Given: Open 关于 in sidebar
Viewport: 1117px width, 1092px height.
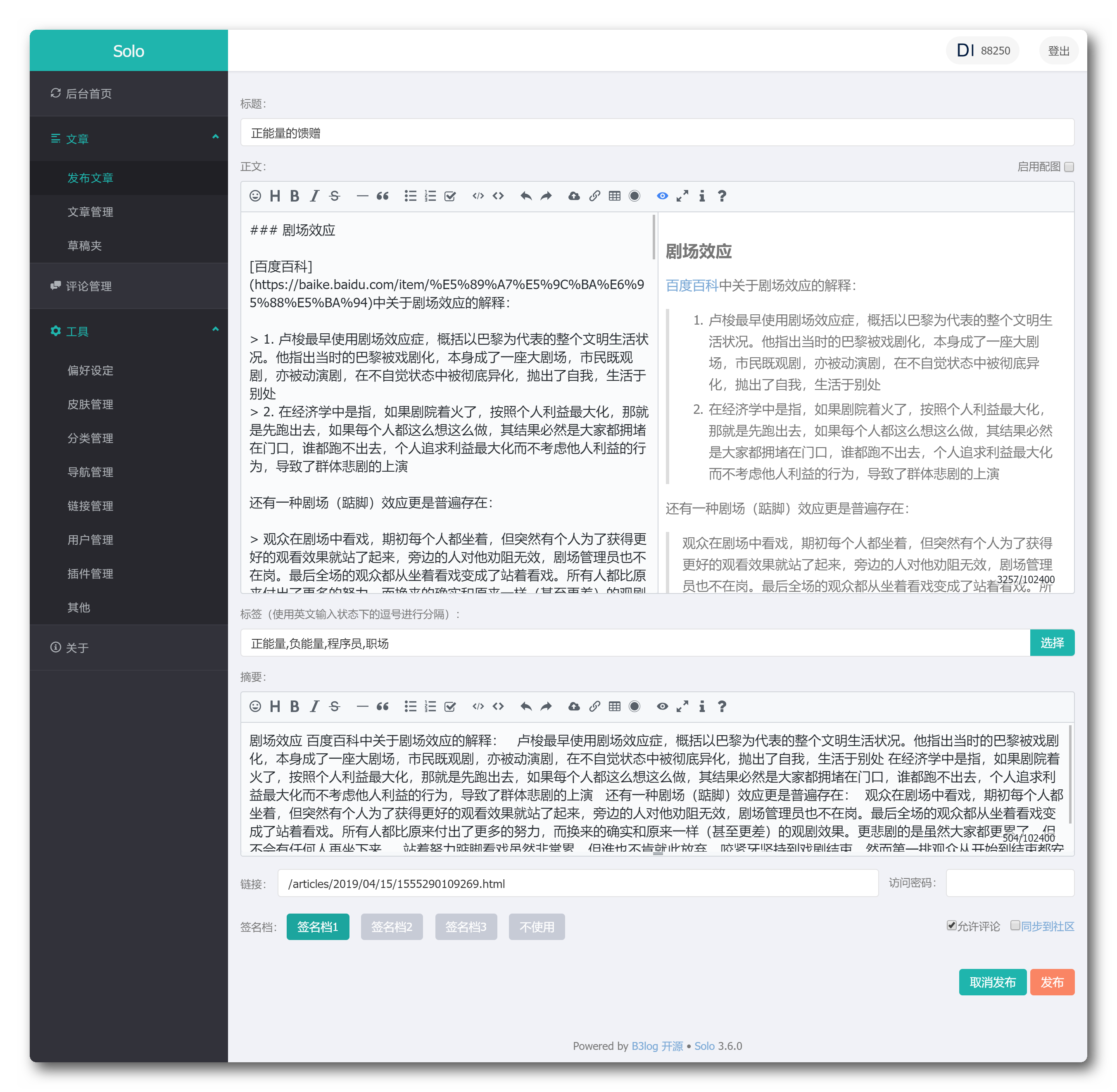Looking at the screenshot, I should [128, 648].
